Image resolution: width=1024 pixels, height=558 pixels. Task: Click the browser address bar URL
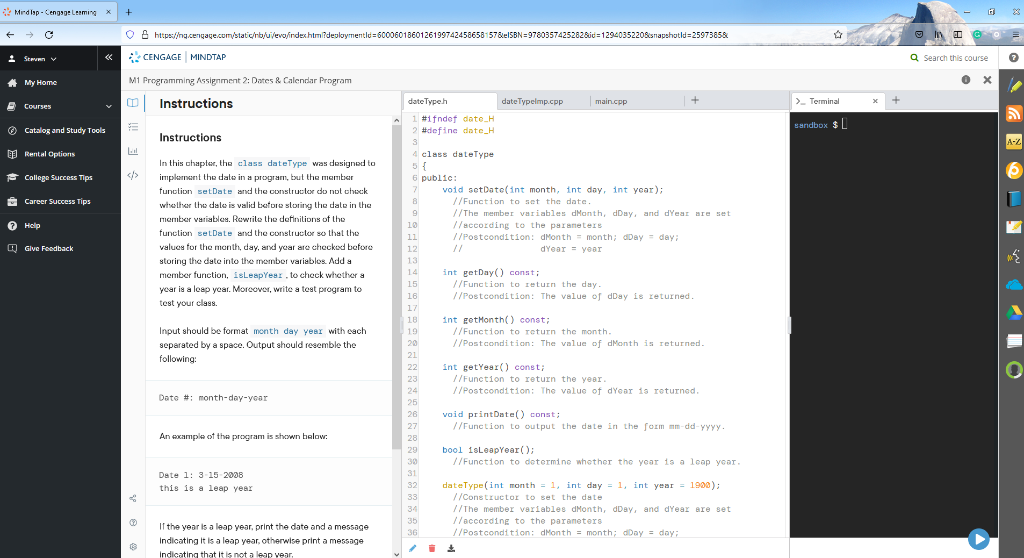pos(441,35)
